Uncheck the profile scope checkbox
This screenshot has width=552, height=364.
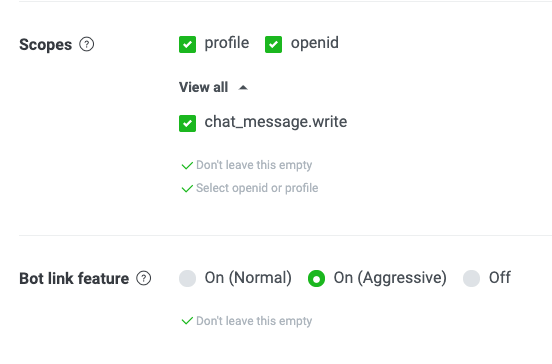click(x=187, y=44)
